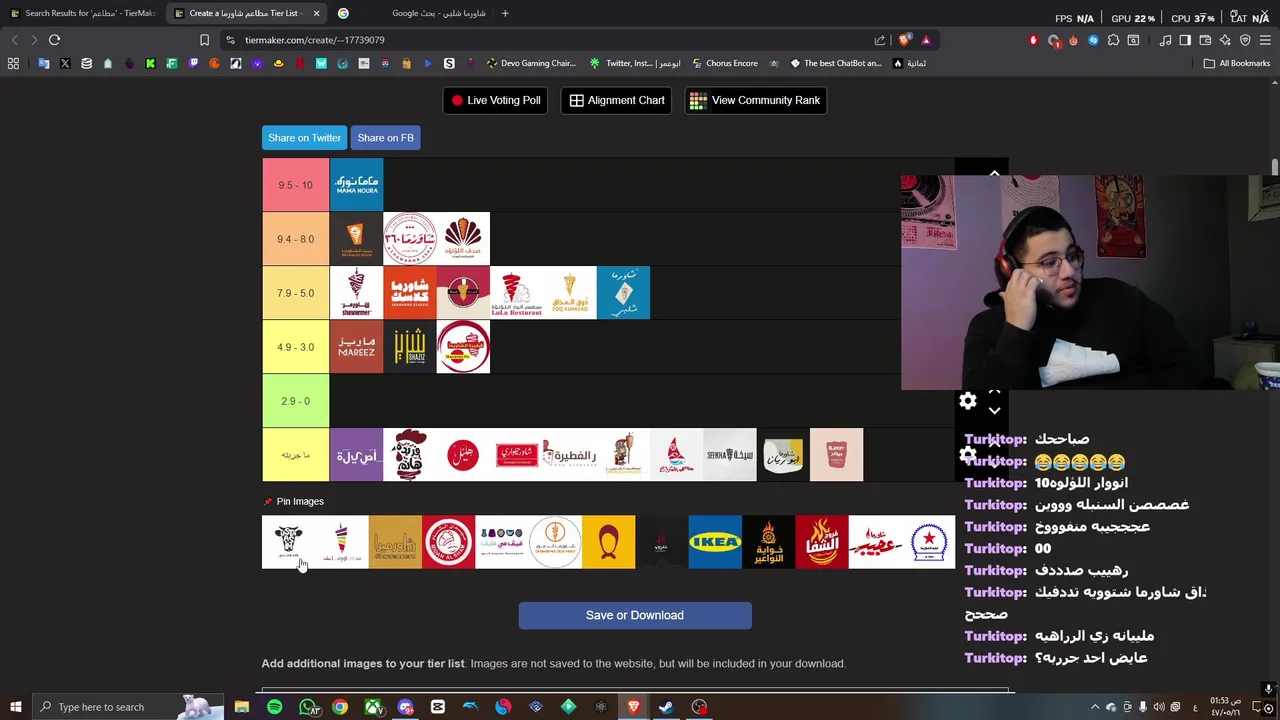Click the 7.9 - 5.0 tier label

click(x=295, y=293)
